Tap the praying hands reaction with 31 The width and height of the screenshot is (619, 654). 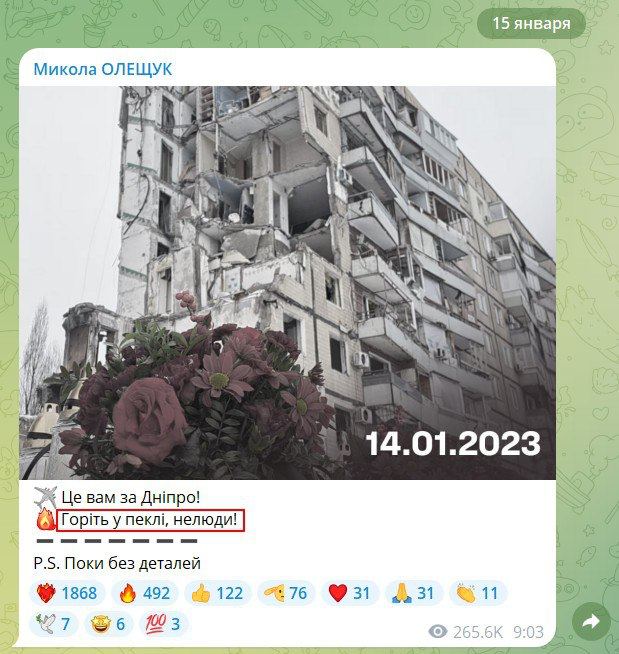[414, 593]
